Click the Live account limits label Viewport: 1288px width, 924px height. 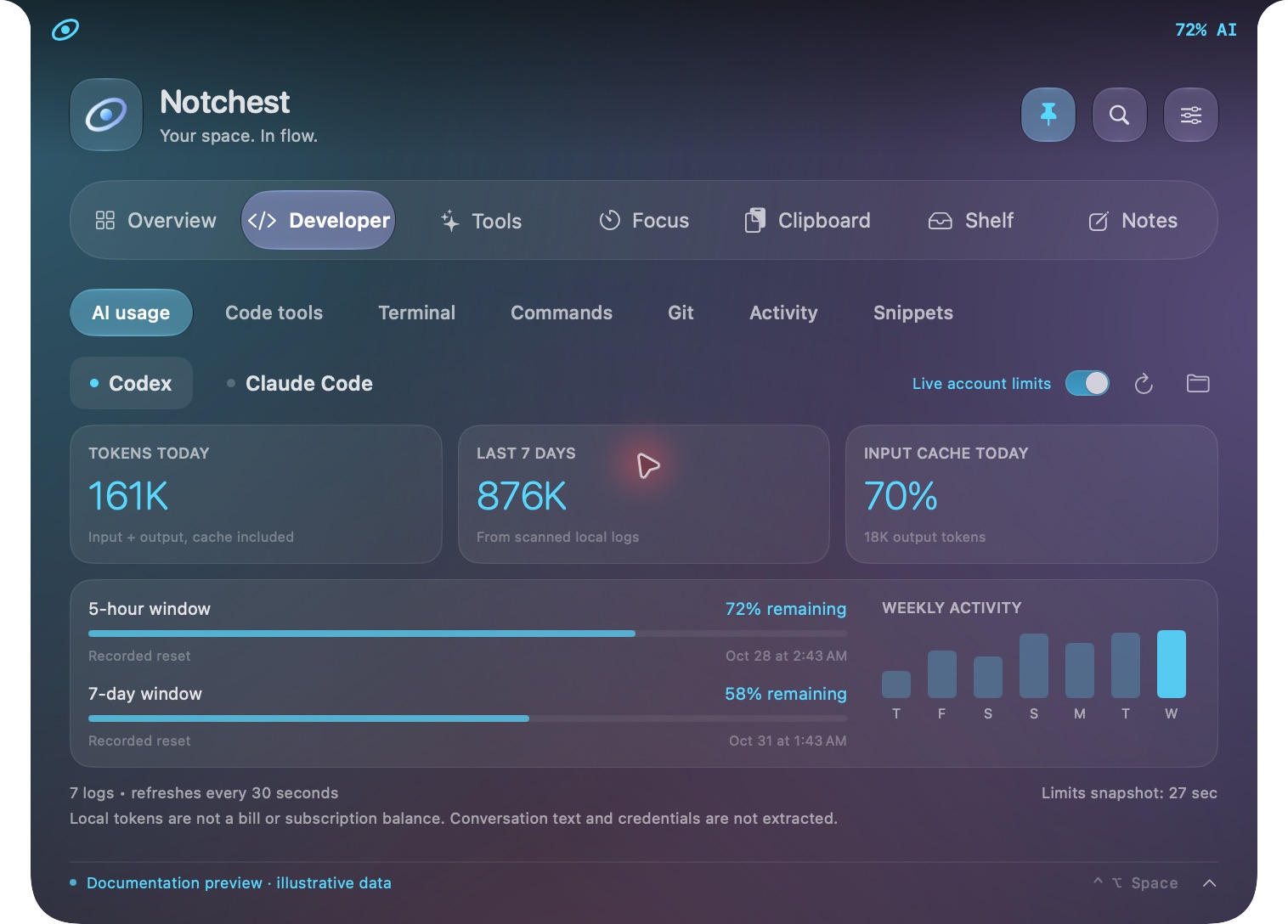coord(981,384)
